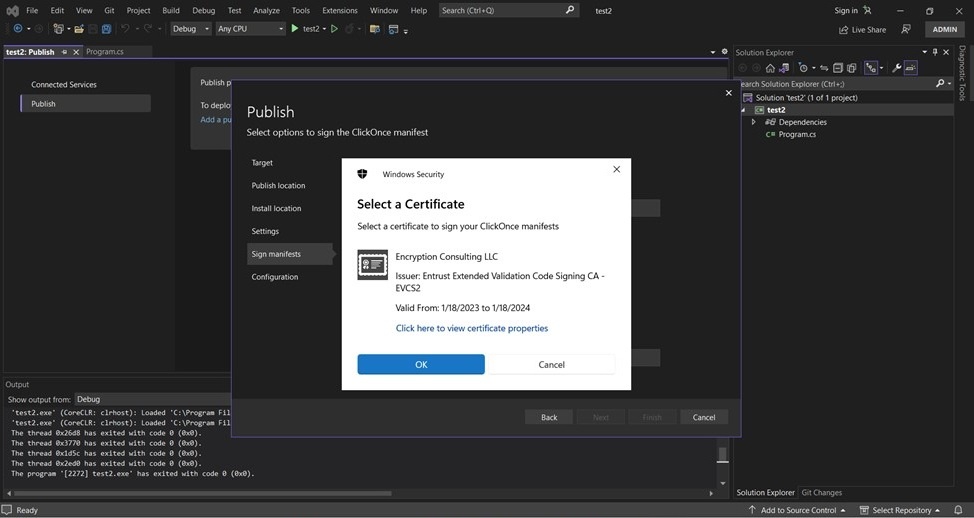Sync with active document arrows icon
This screenshot has width=974, height=518.
click(x=824, y=68)
